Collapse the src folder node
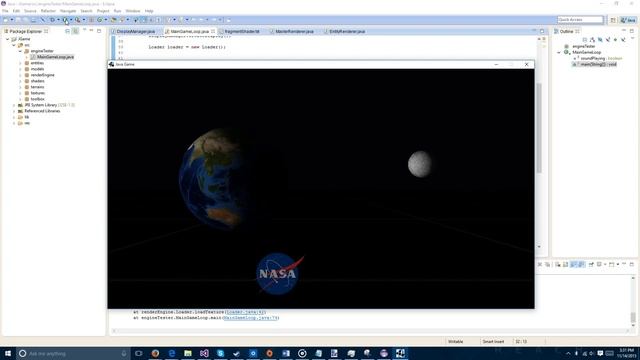 click(x=14, y=45)
